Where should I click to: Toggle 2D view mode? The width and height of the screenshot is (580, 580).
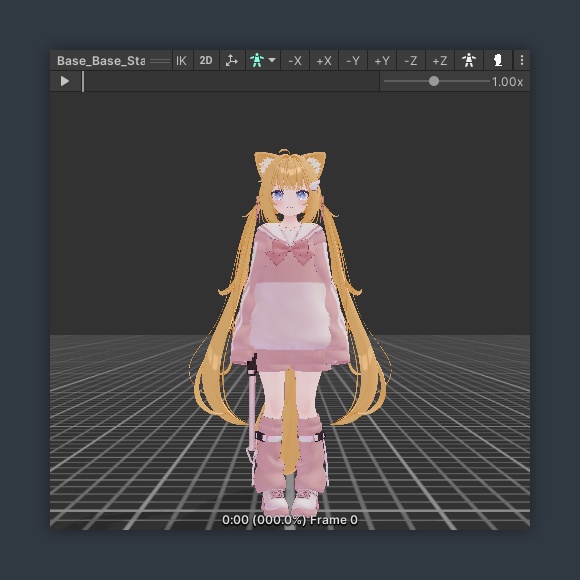(x=206, y=61)
